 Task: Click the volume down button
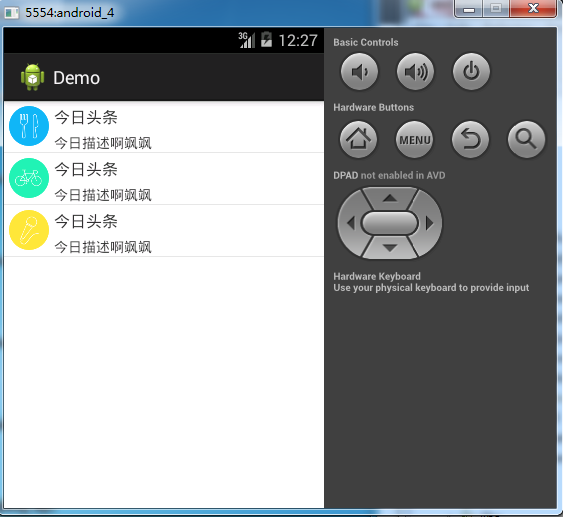coord(359,72)
